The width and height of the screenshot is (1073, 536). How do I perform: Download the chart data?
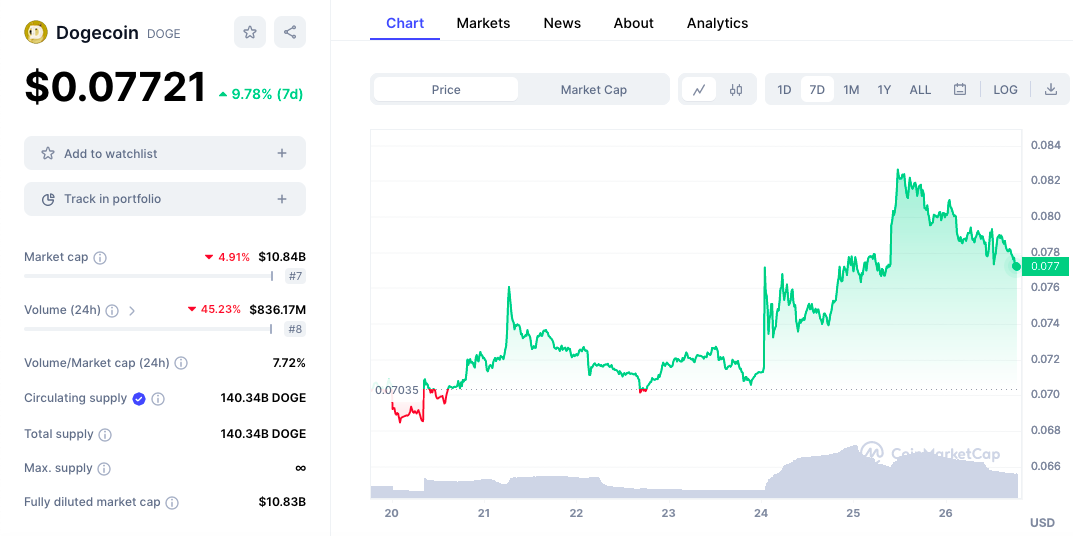[x=1051, y=90]
